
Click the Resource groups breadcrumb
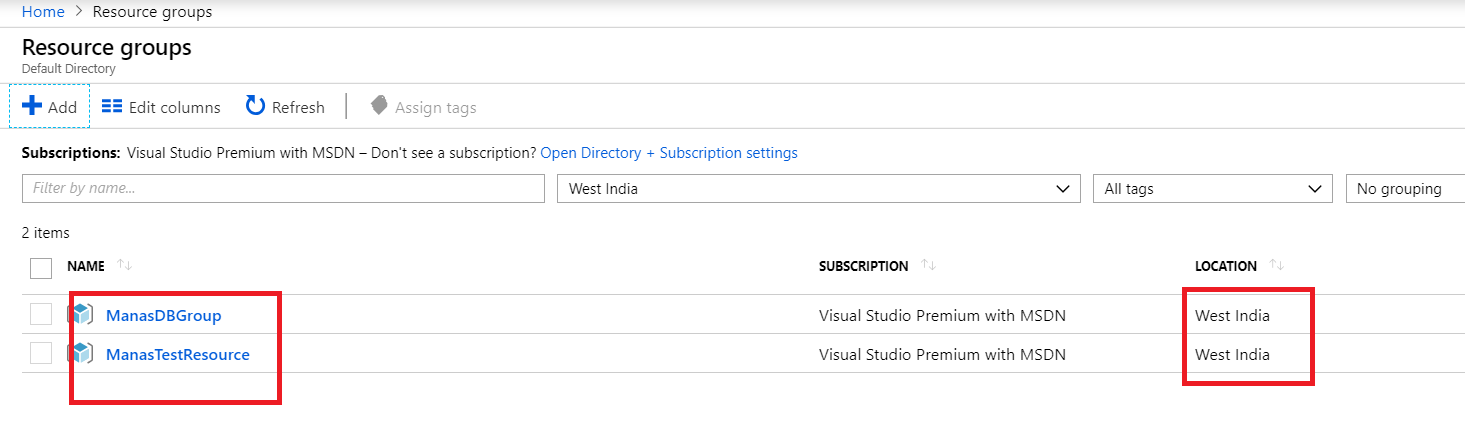(x=152, y=12)
